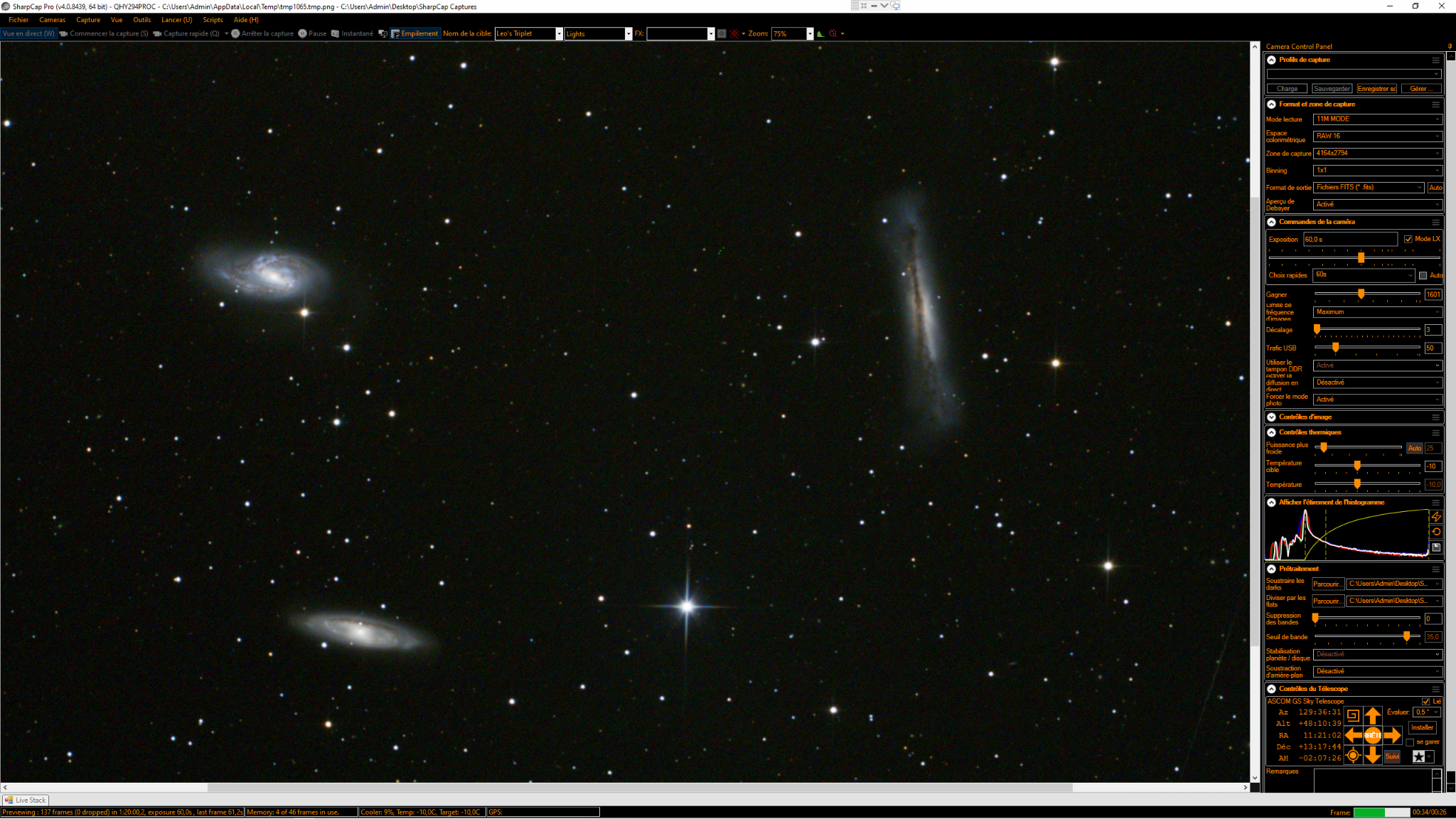Start Capture rapide from the toolbar
1456x819 pixels.
(186, 33)
